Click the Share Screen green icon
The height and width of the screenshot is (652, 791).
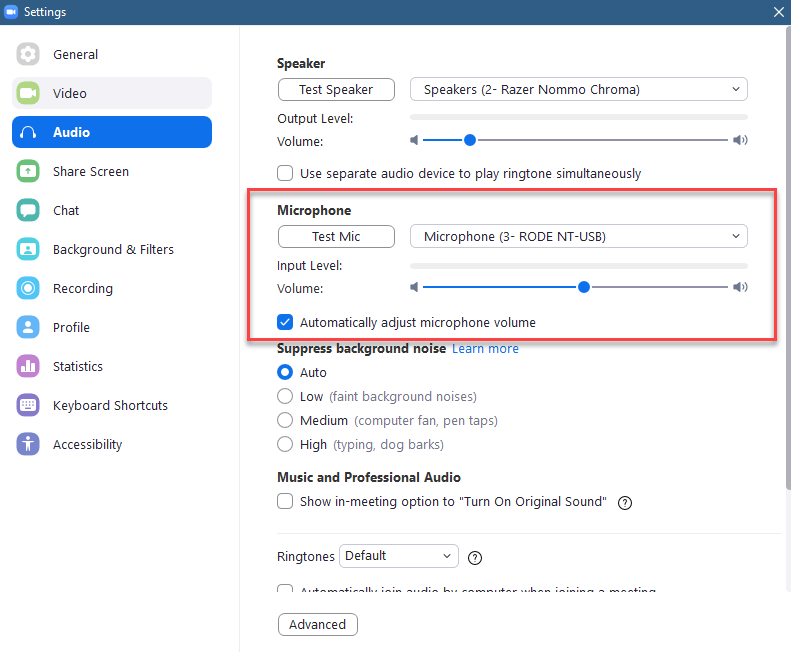click(28, 171)
